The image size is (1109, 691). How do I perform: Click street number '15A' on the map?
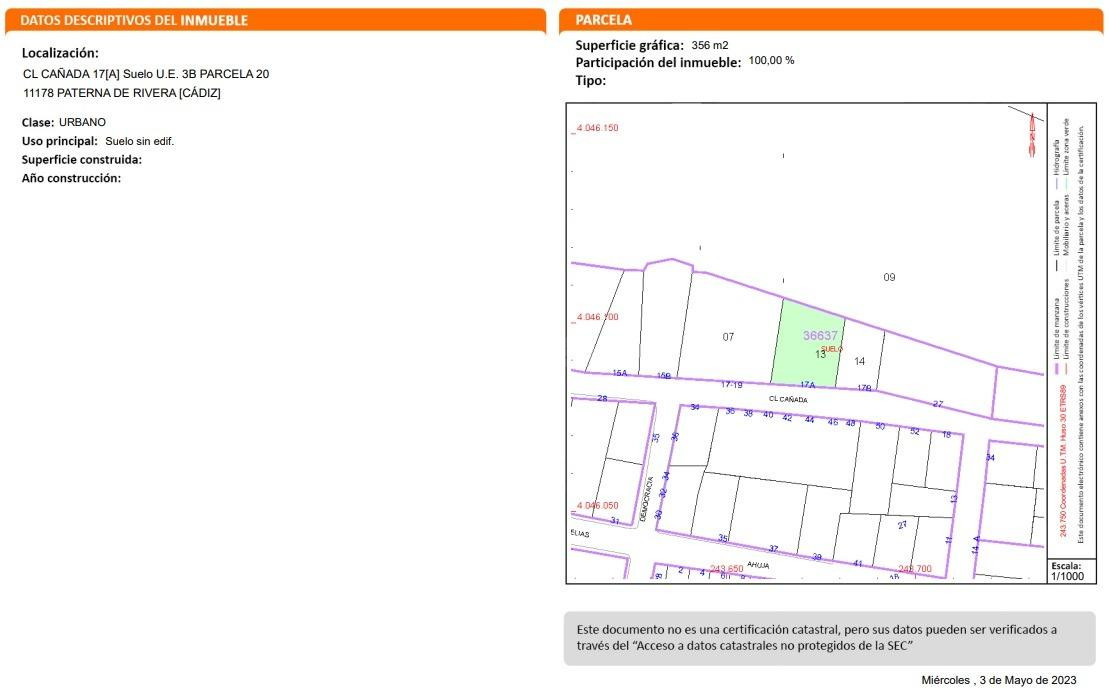click(620, 373)
